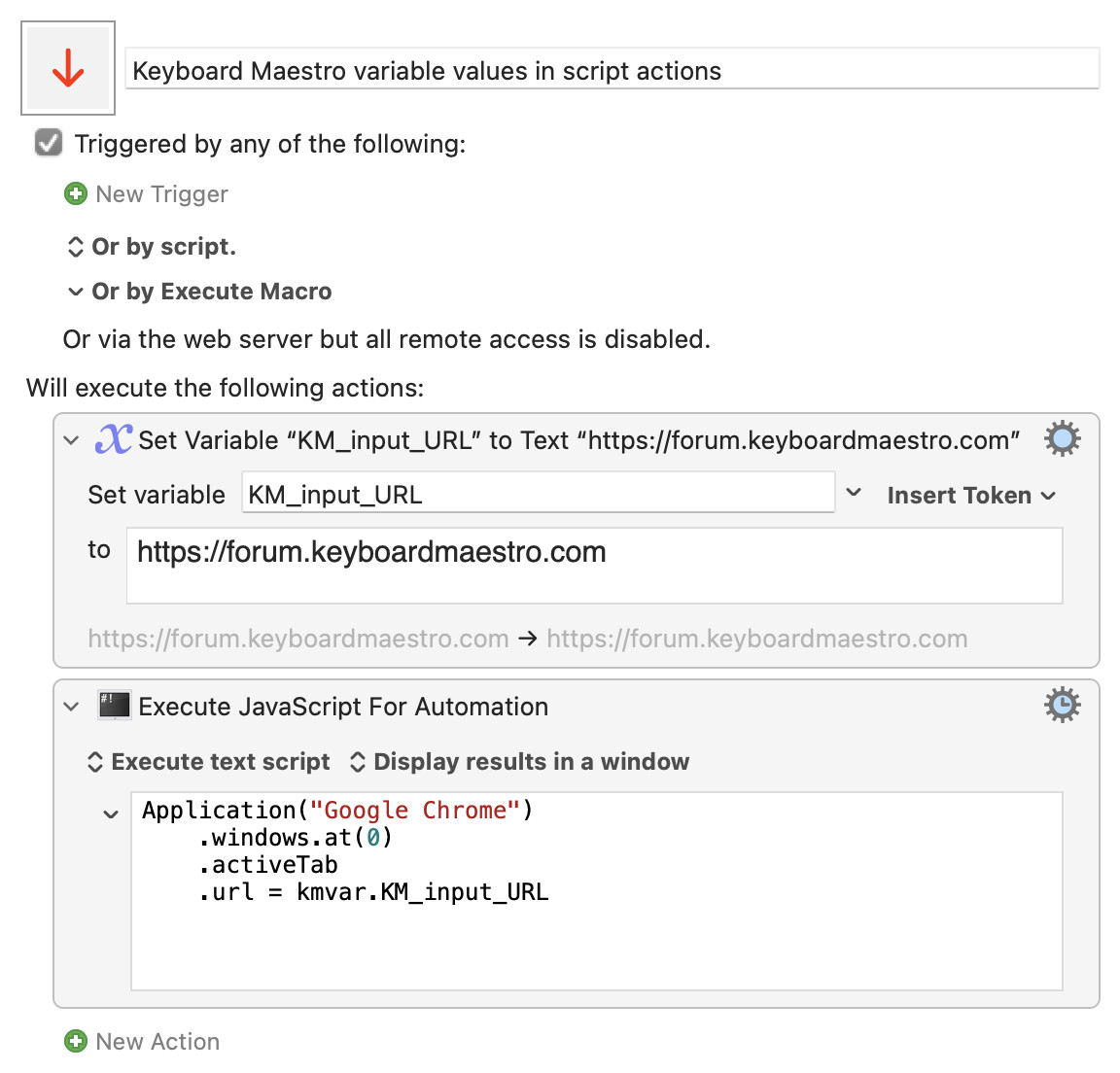
Task: Open the Set Variable action gear menu
Action: pyautogui.click(x=1062, y=438)
